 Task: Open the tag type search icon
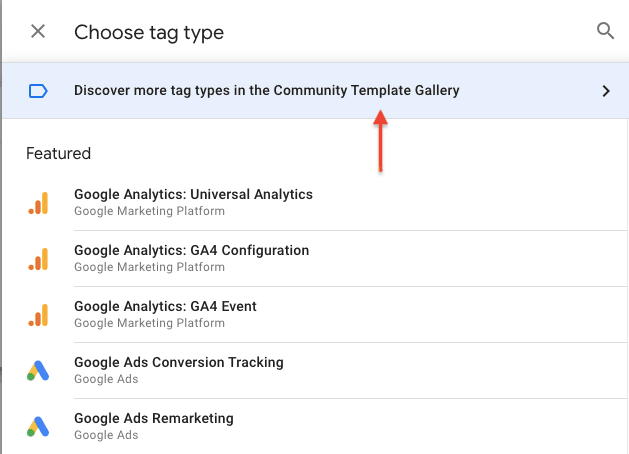click(605, 31)
